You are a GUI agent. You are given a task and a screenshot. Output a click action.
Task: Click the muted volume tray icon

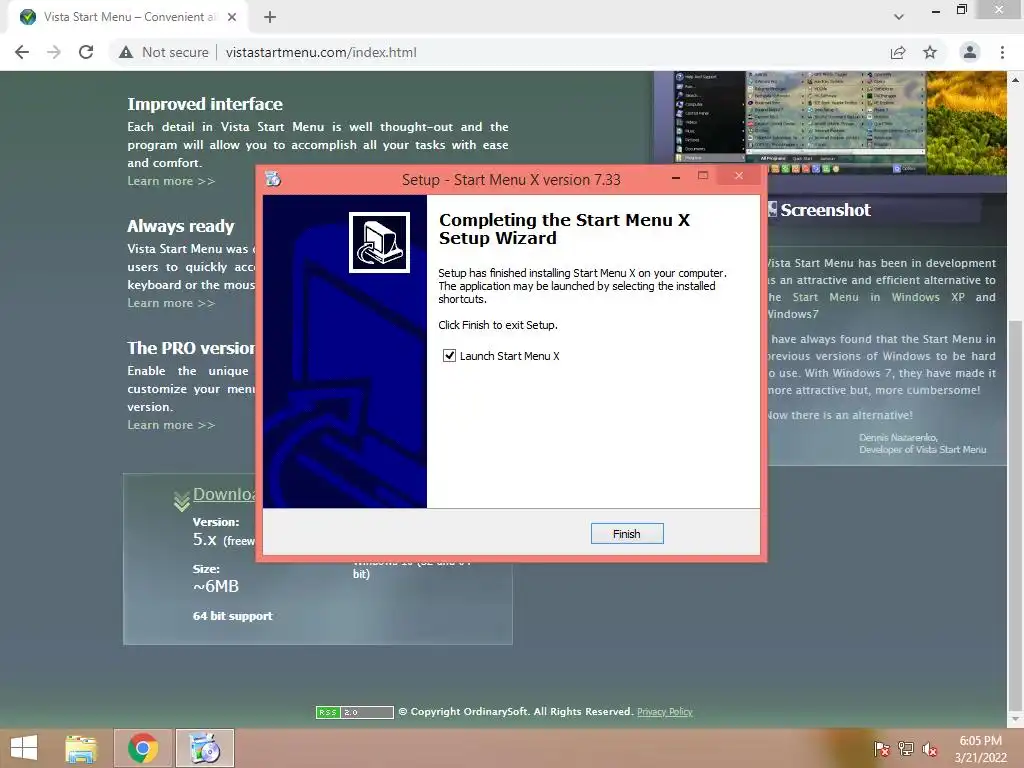[x=930, y=749]
